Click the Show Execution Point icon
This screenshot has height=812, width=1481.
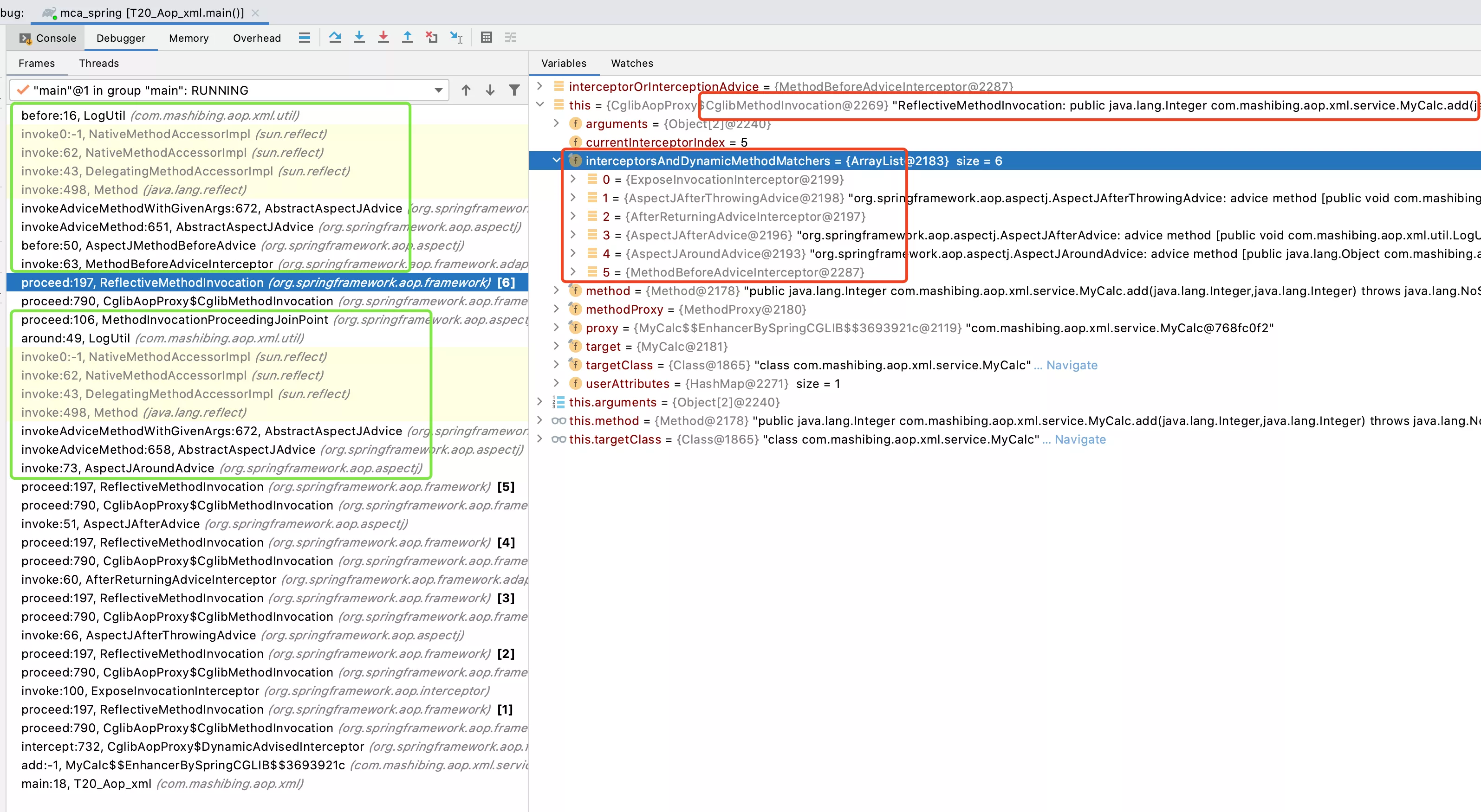[305, 38]
